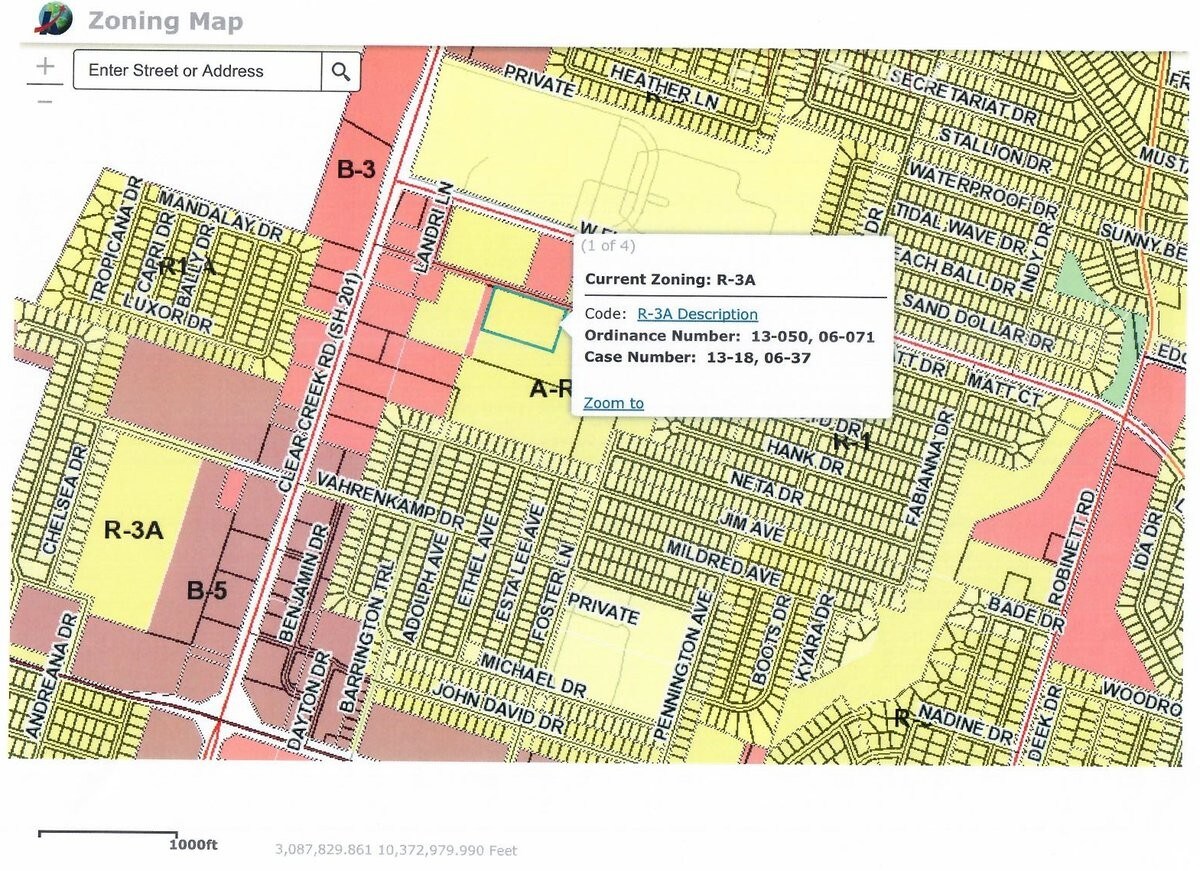This screenshot has width=1200, height=871.
Task: Click the coordinates readout at bottom
Action: click(x=396, y=850)
